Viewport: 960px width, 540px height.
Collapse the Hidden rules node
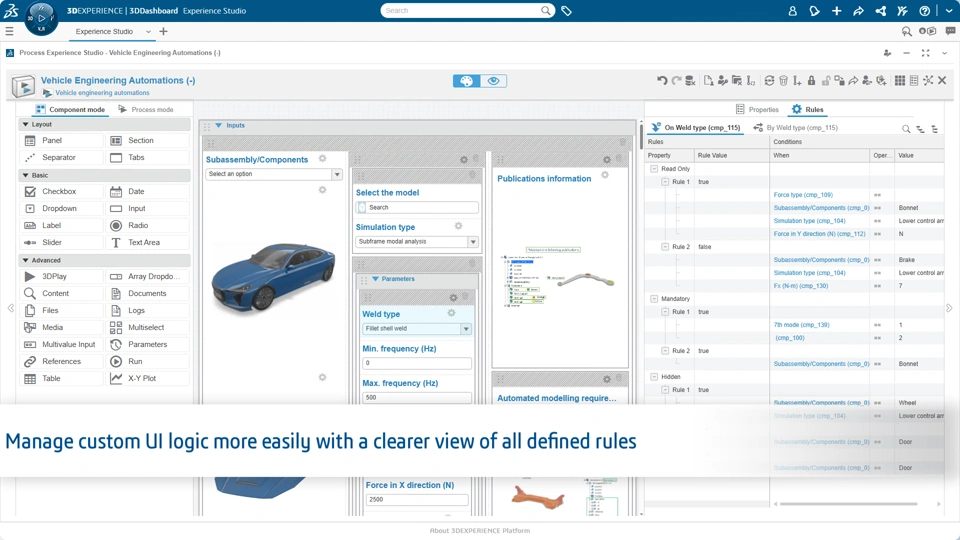click(654, 377)
